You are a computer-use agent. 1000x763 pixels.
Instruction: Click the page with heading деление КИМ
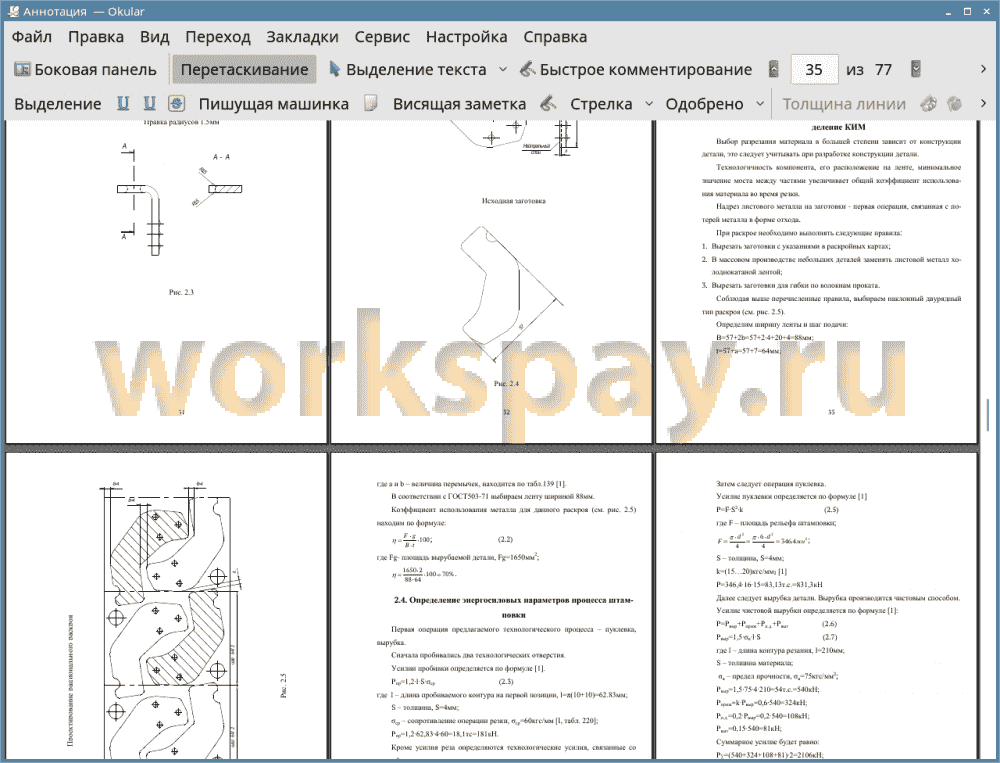pos(816,281)
